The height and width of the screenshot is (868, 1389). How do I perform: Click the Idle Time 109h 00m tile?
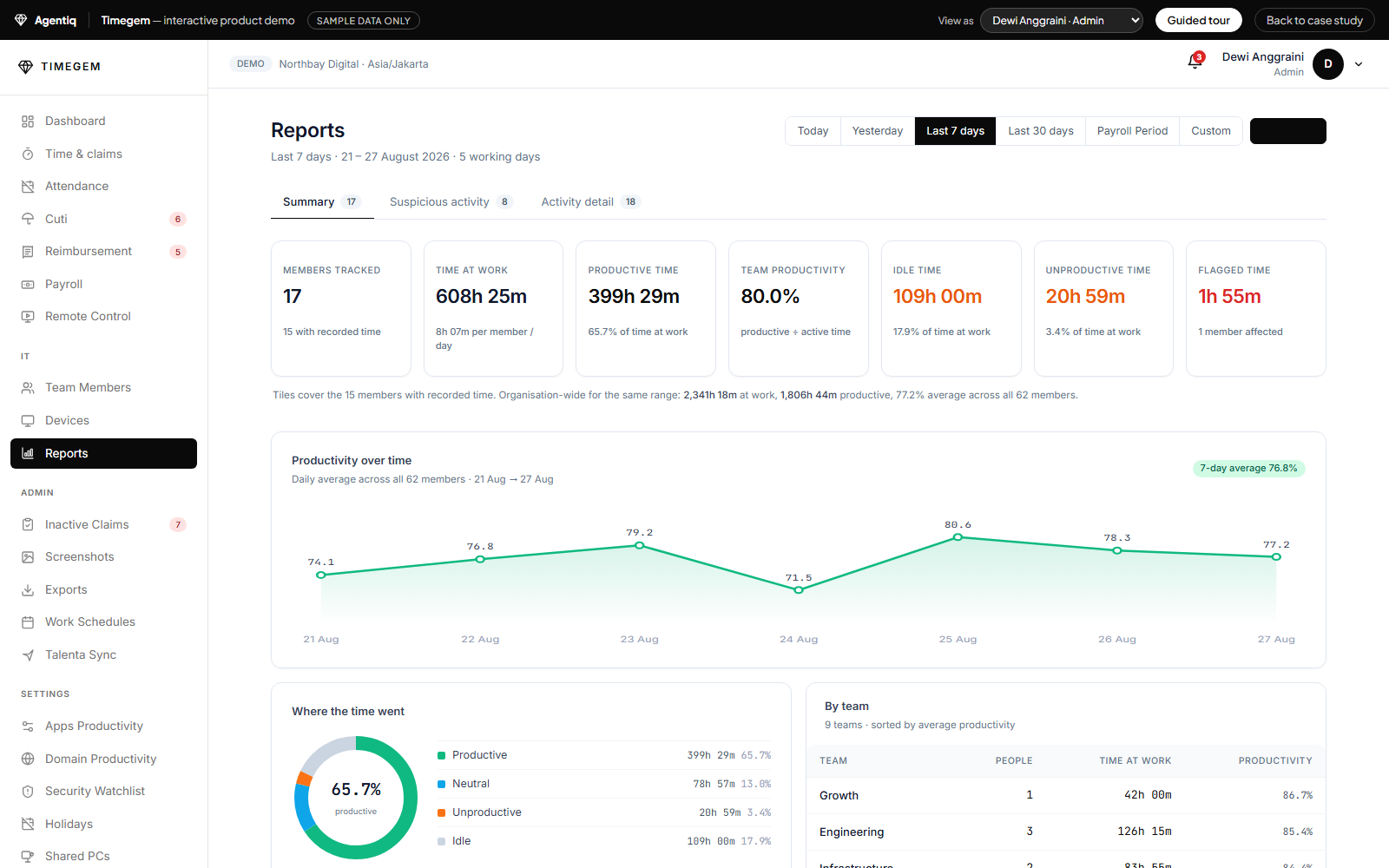tap(951, 308)
